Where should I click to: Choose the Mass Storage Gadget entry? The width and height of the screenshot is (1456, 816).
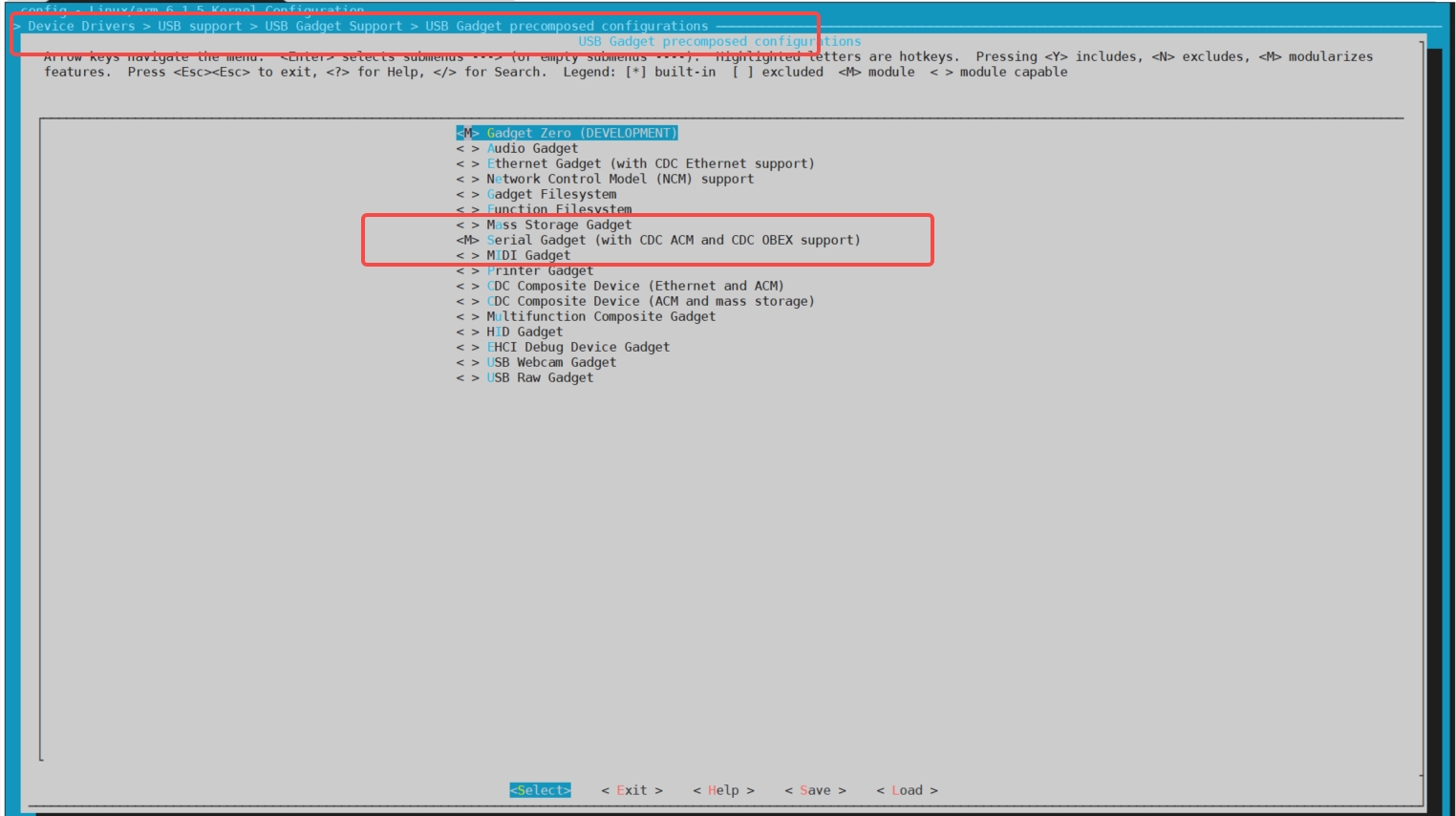click(x=559, y=225)
